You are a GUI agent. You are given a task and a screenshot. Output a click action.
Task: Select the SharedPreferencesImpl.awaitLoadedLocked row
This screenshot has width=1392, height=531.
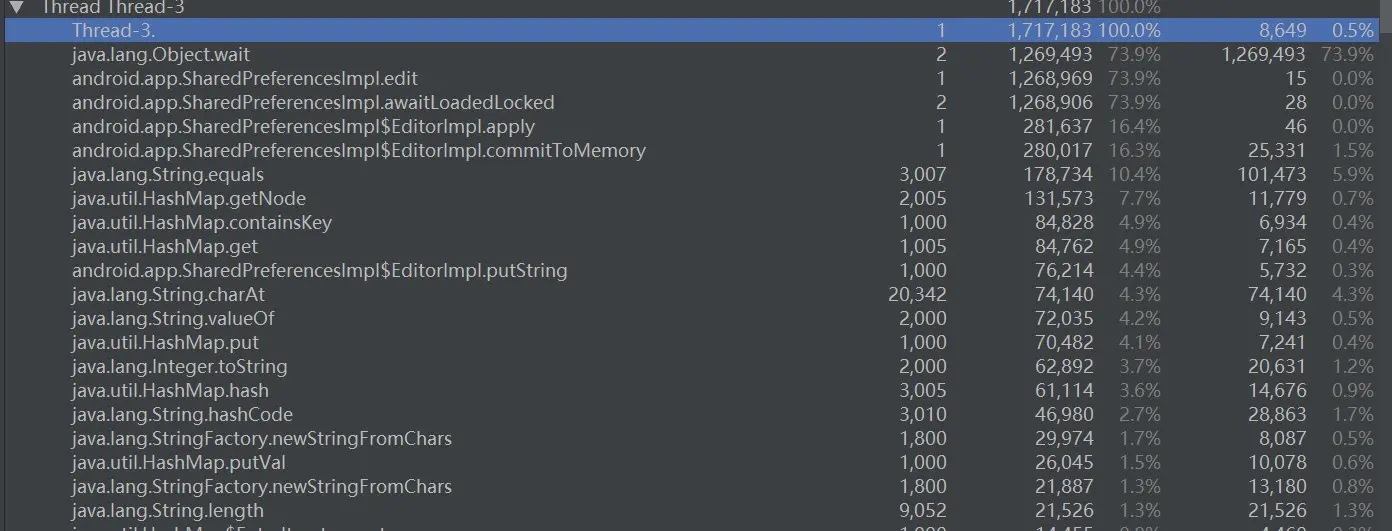pyautogui.click(x=696, y=102)
